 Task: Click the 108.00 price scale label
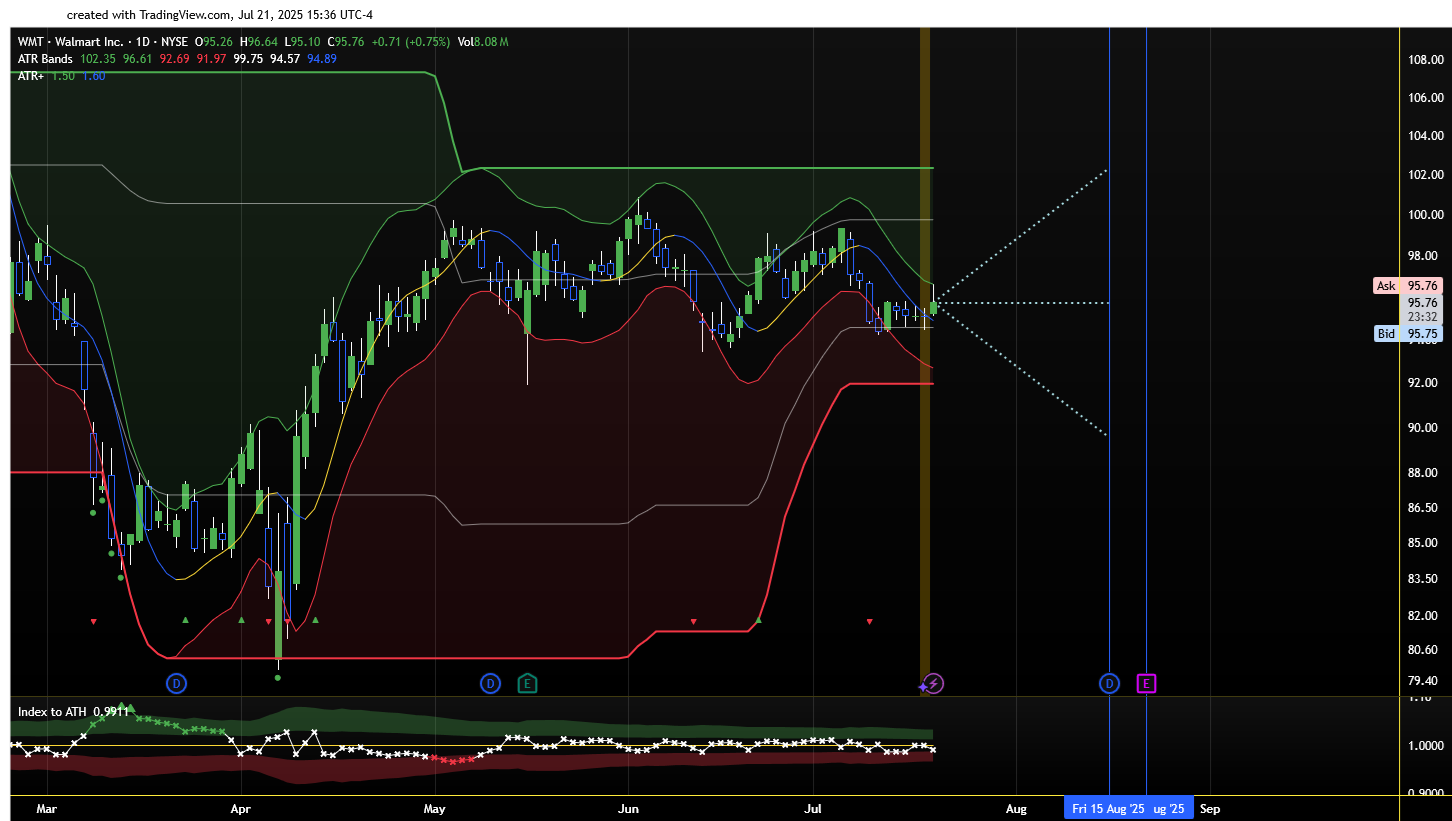1424,60
